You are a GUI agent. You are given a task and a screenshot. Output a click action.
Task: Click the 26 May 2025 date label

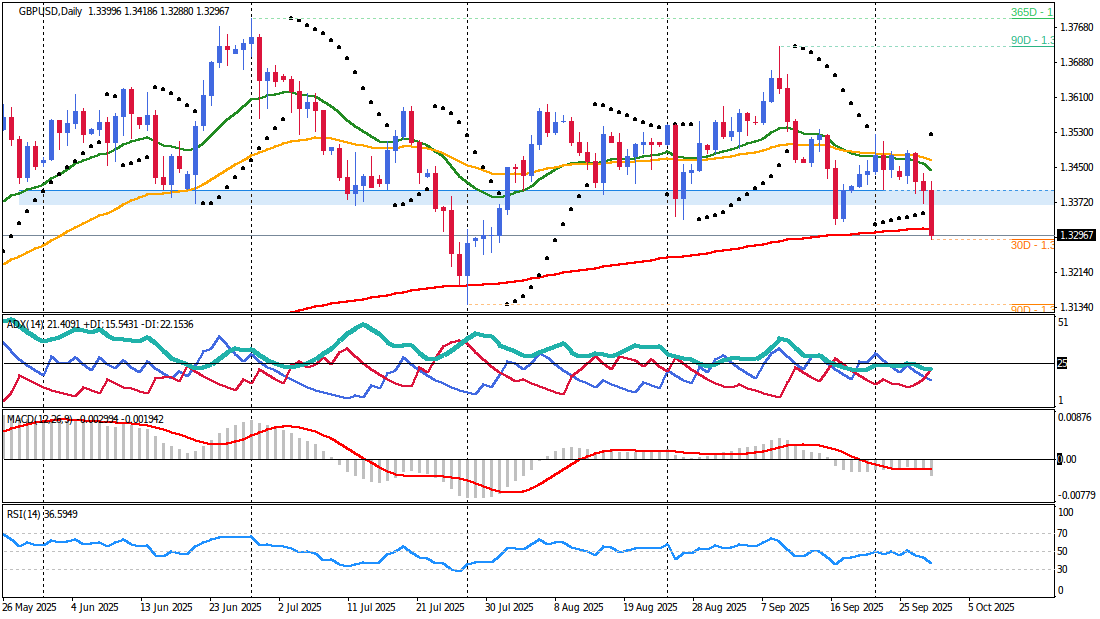click(29, 607)
